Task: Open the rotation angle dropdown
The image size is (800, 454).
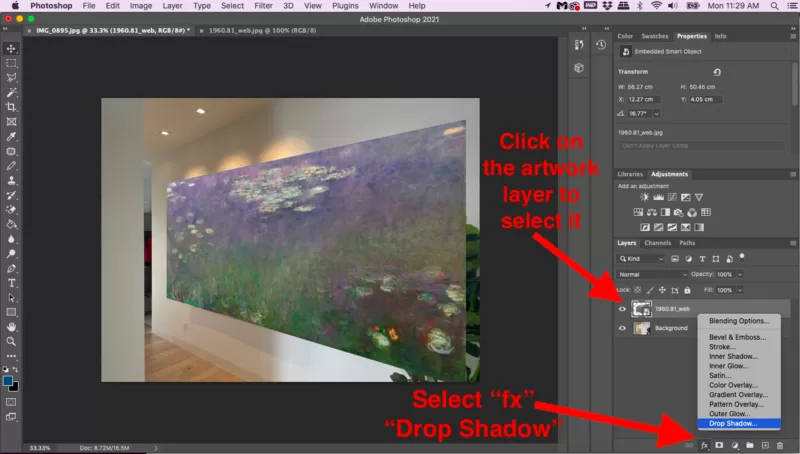Action: (x=657, y=114)
